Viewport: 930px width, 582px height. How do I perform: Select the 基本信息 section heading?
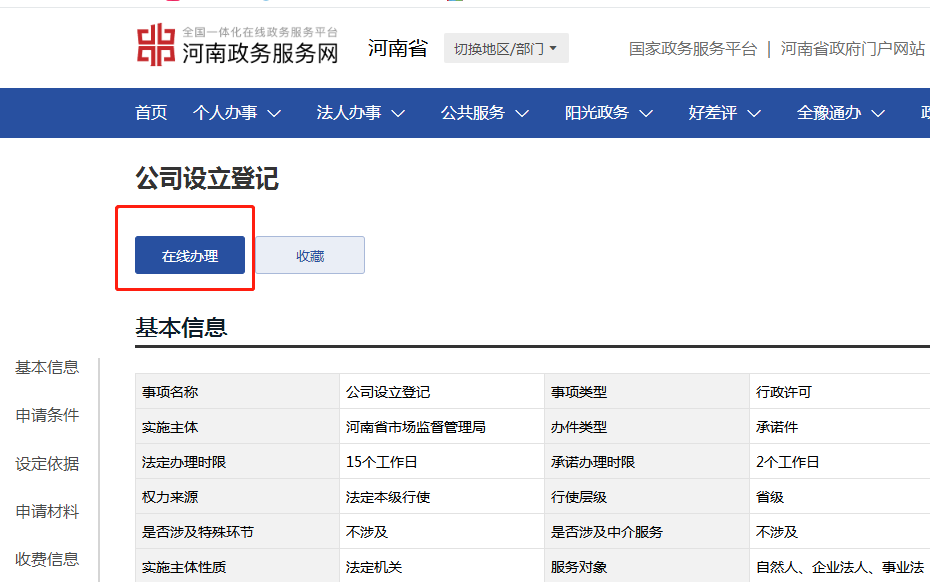point(181,327)
